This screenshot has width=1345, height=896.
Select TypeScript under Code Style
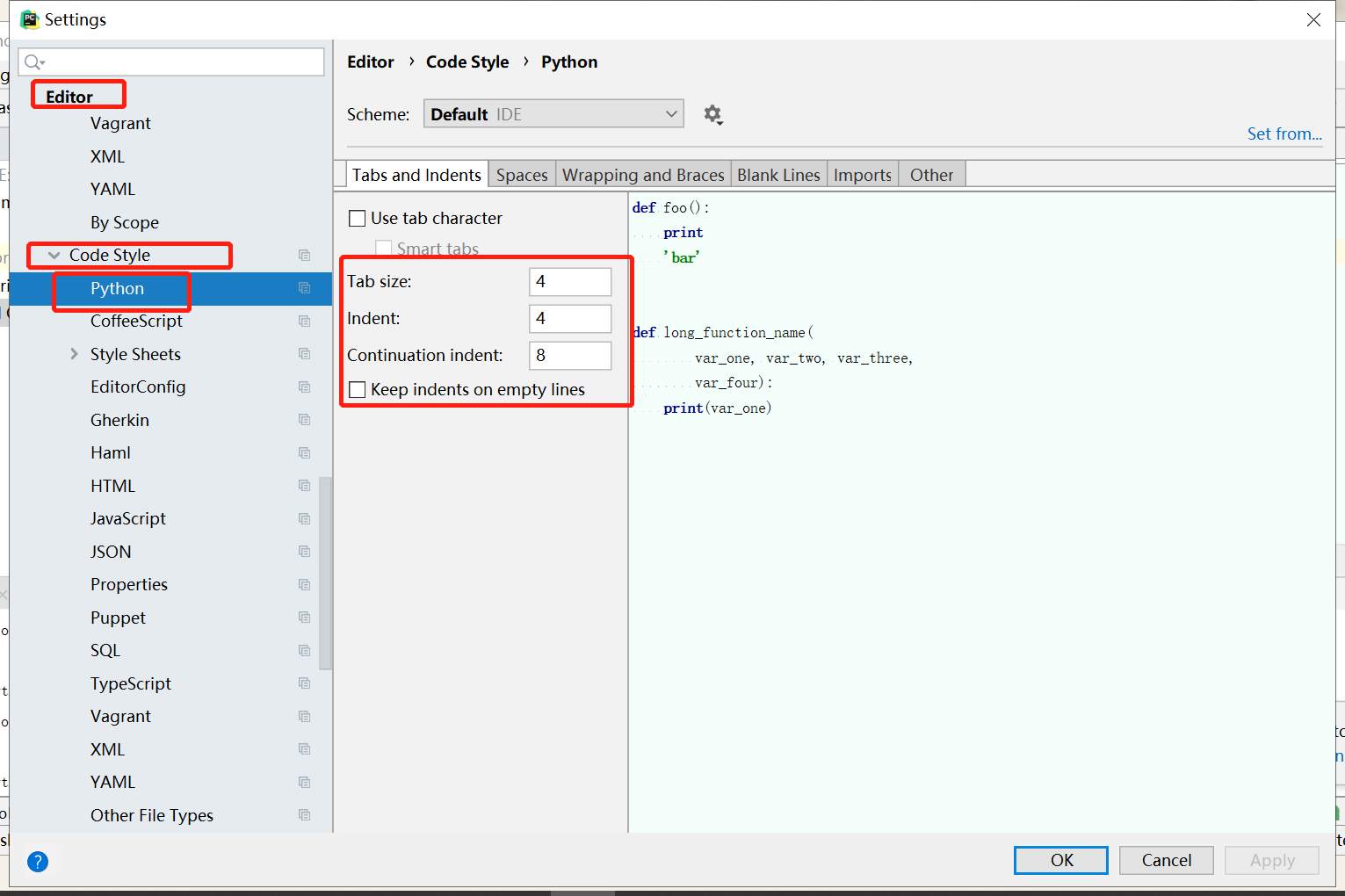[131, 683]
